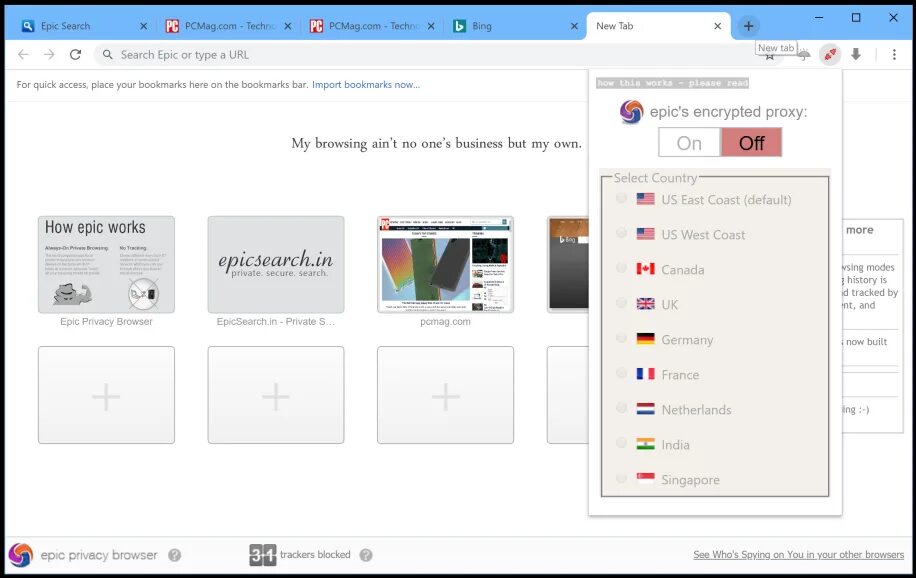
Task: Open the pcmag.com thumbnail
Action: point(445,265)
